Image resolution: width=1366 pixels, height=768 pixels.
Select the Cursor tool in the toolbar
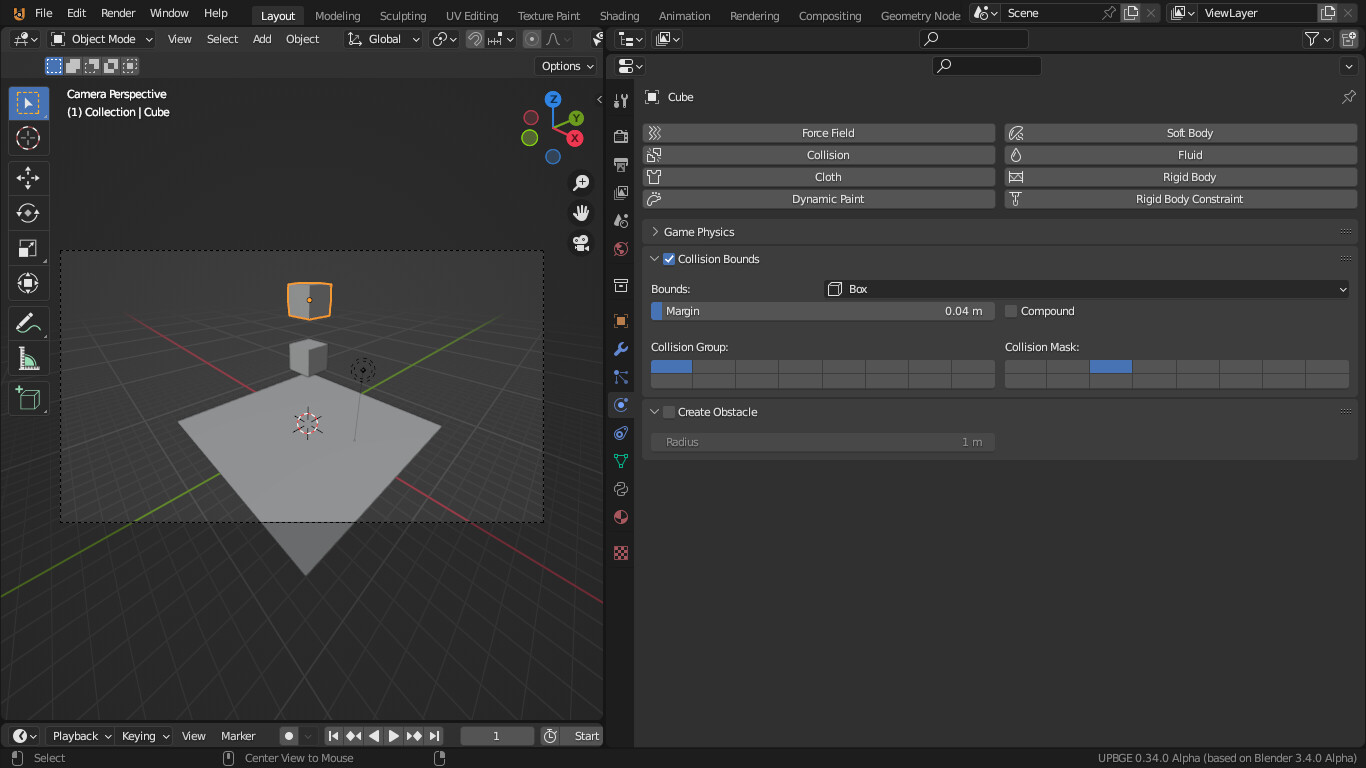tap(28, 138)
